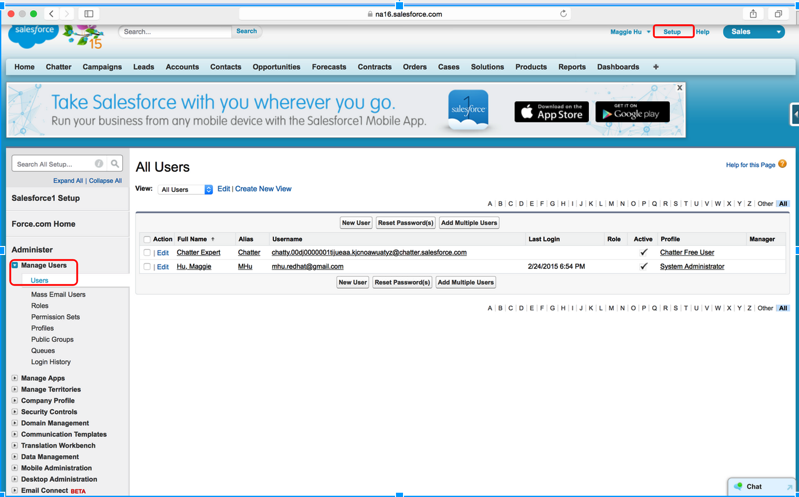The width and height of the screenshot is (799, 497).
Task: Click setup search magnifier icon
Action: [115, 164]
